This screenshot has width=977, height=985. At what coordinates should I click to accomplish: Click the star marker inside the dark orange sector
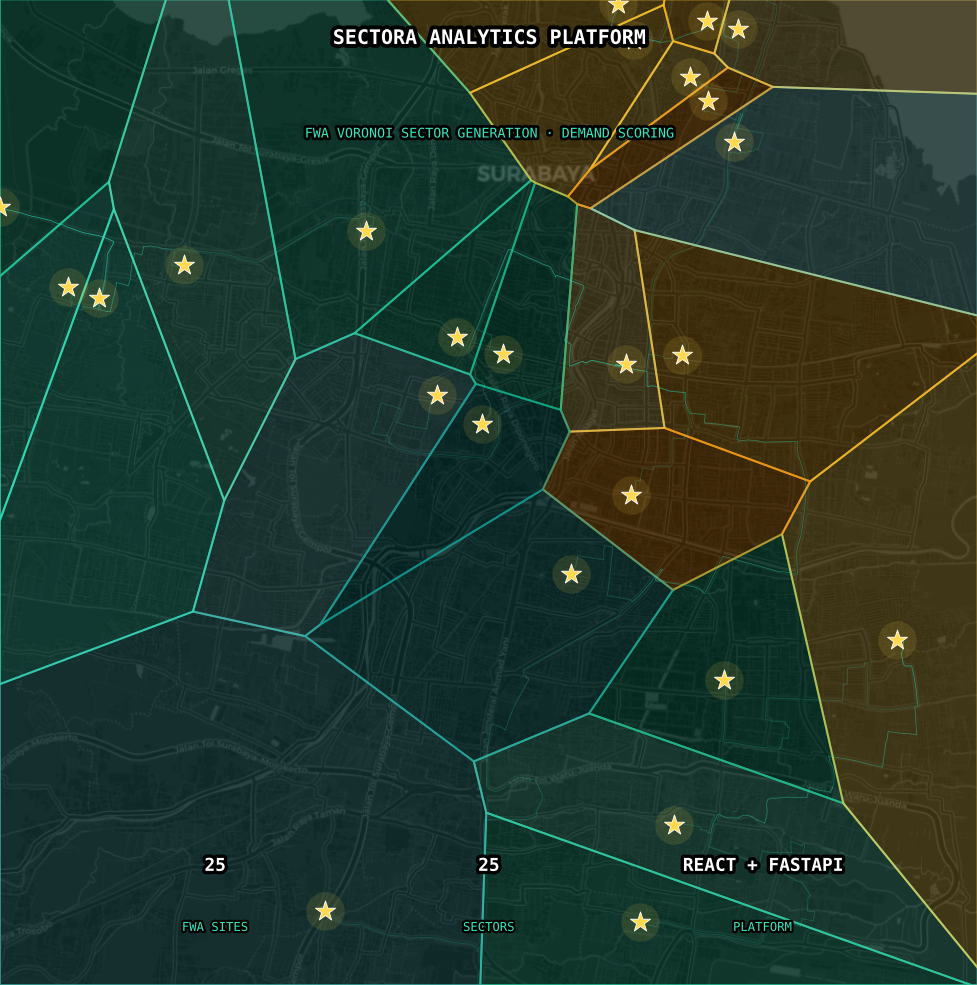[x=631, y=495]
